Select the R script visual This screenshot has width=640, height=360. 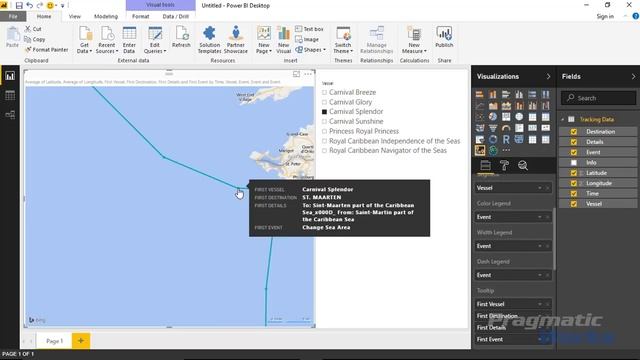coord(506,139)
